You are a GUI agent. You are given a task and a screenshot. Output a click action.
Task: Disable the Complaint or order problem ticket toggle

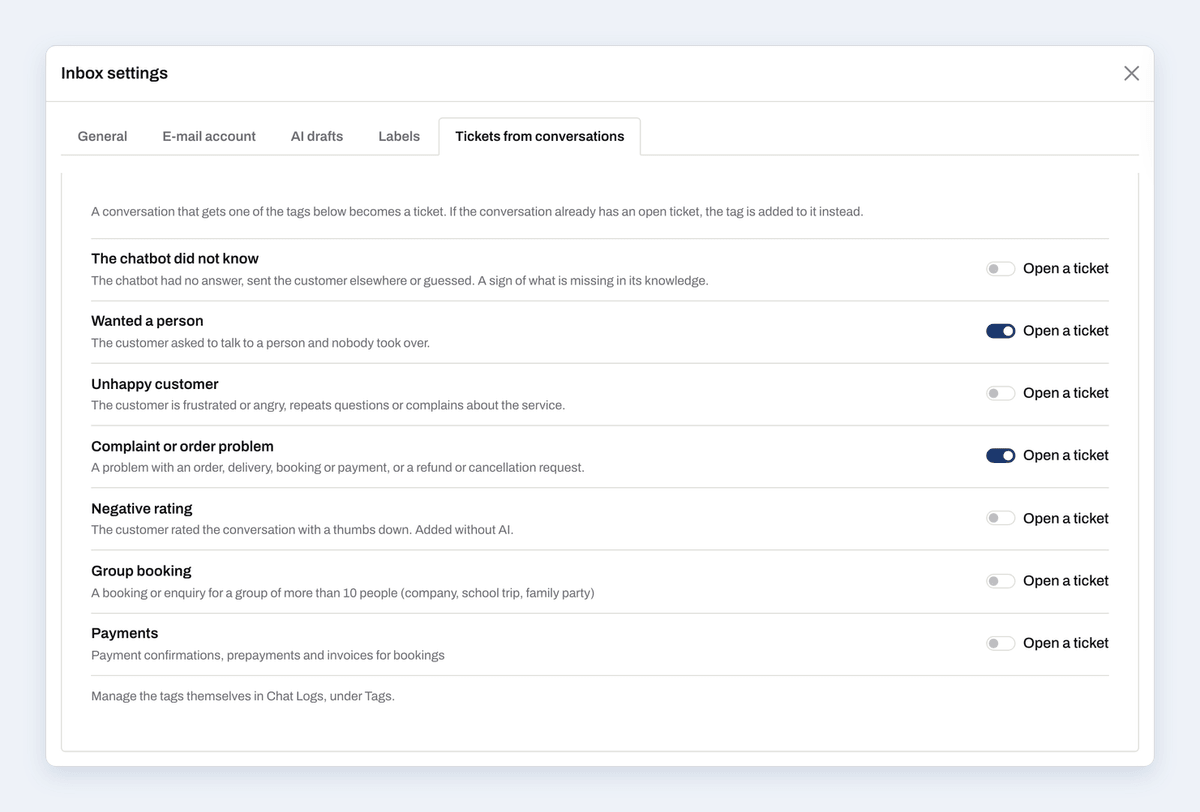tap(1000, 456)
